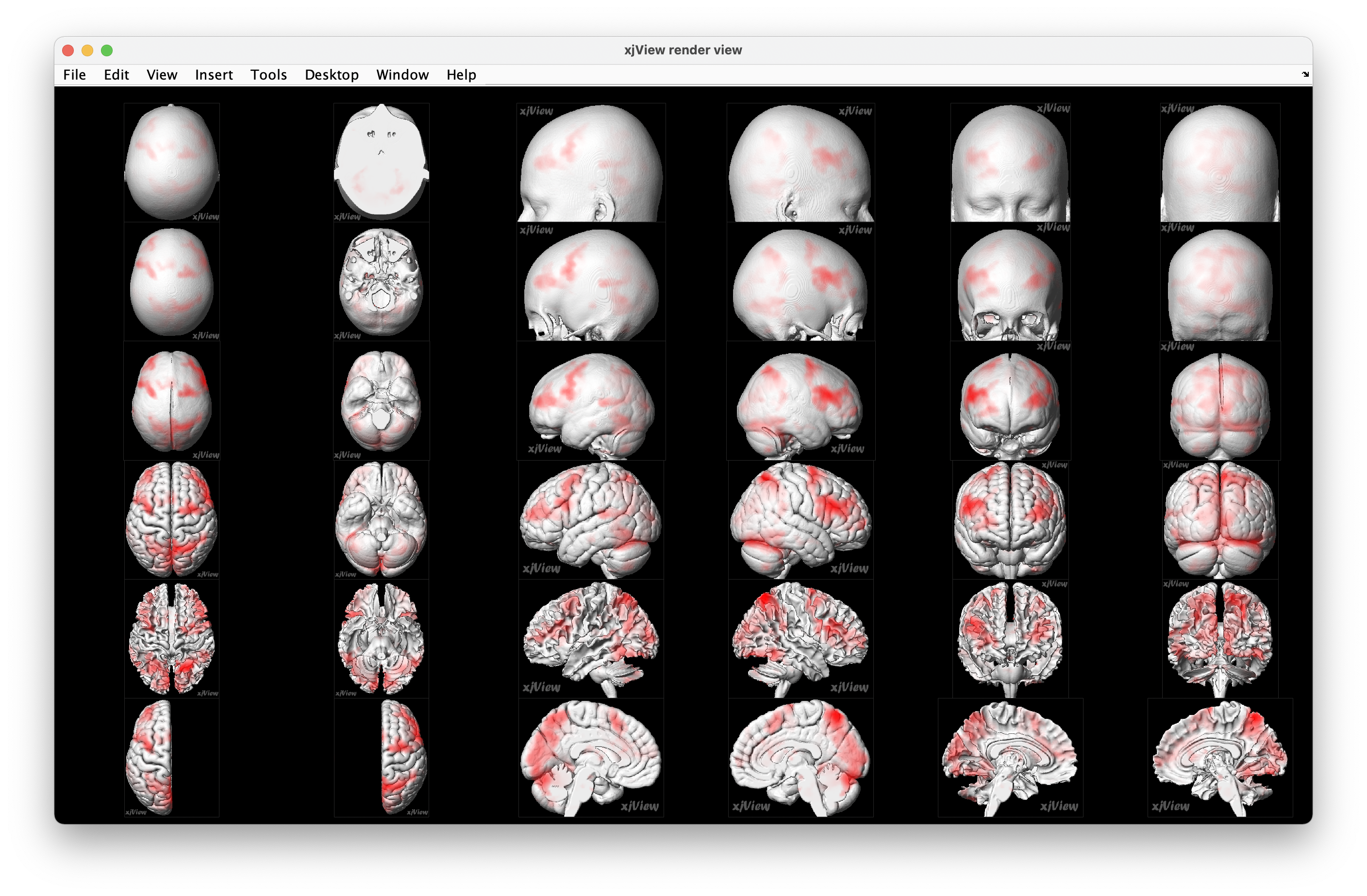
Task: Open the Desktop menu
Action: 332,75
